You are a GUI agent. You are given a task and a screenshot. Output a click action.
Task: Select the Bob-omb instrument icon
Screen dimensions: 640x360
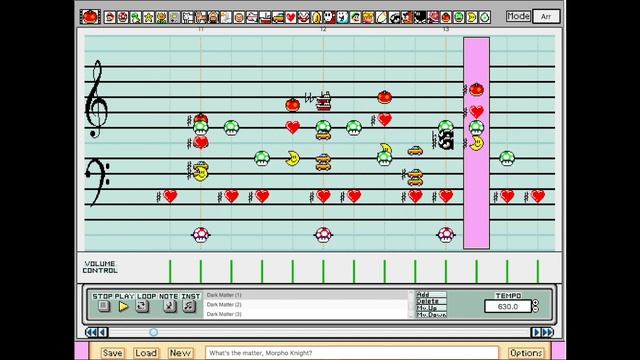[420, 17]
